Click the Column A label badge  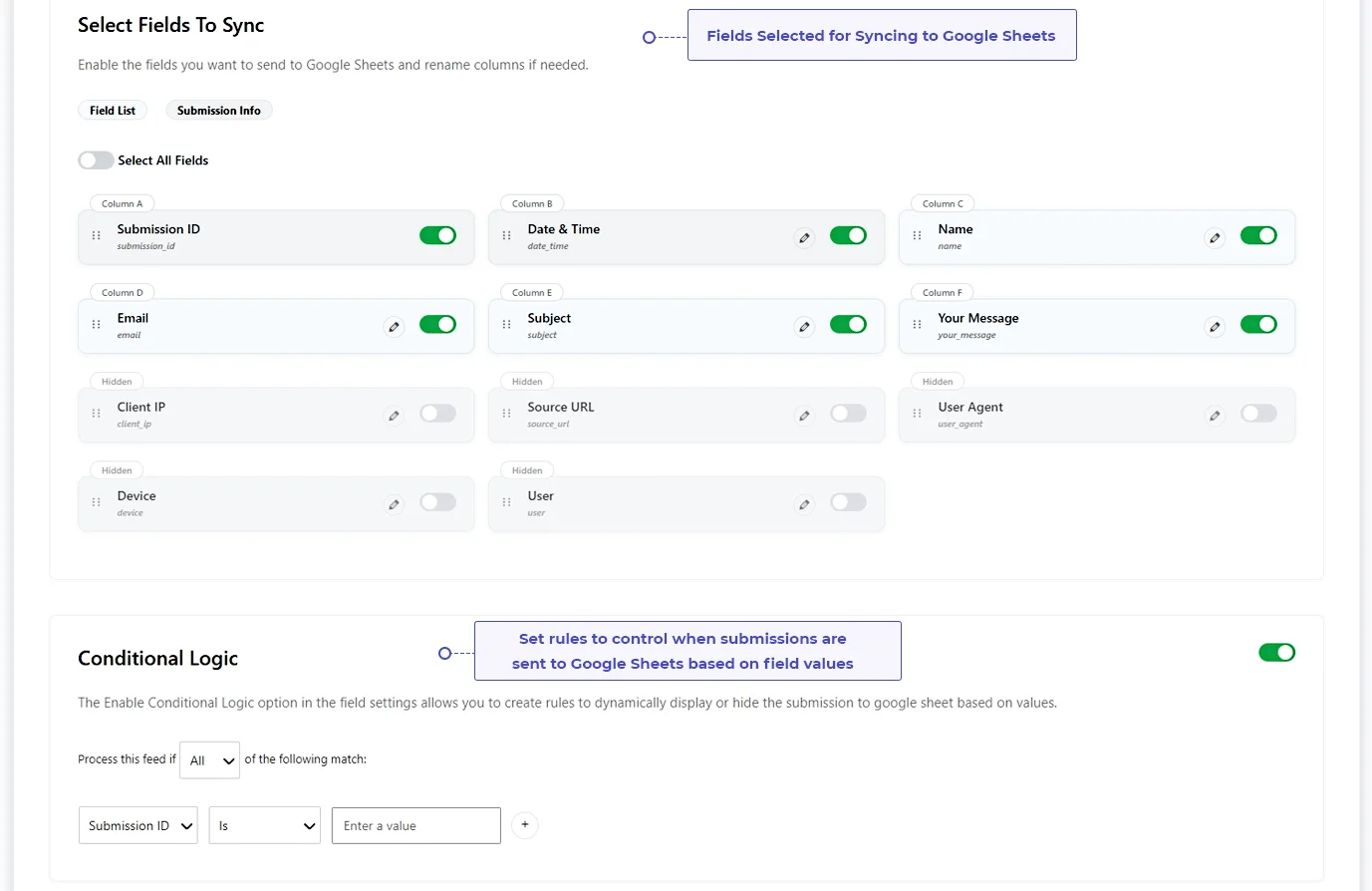click(123, 203)
